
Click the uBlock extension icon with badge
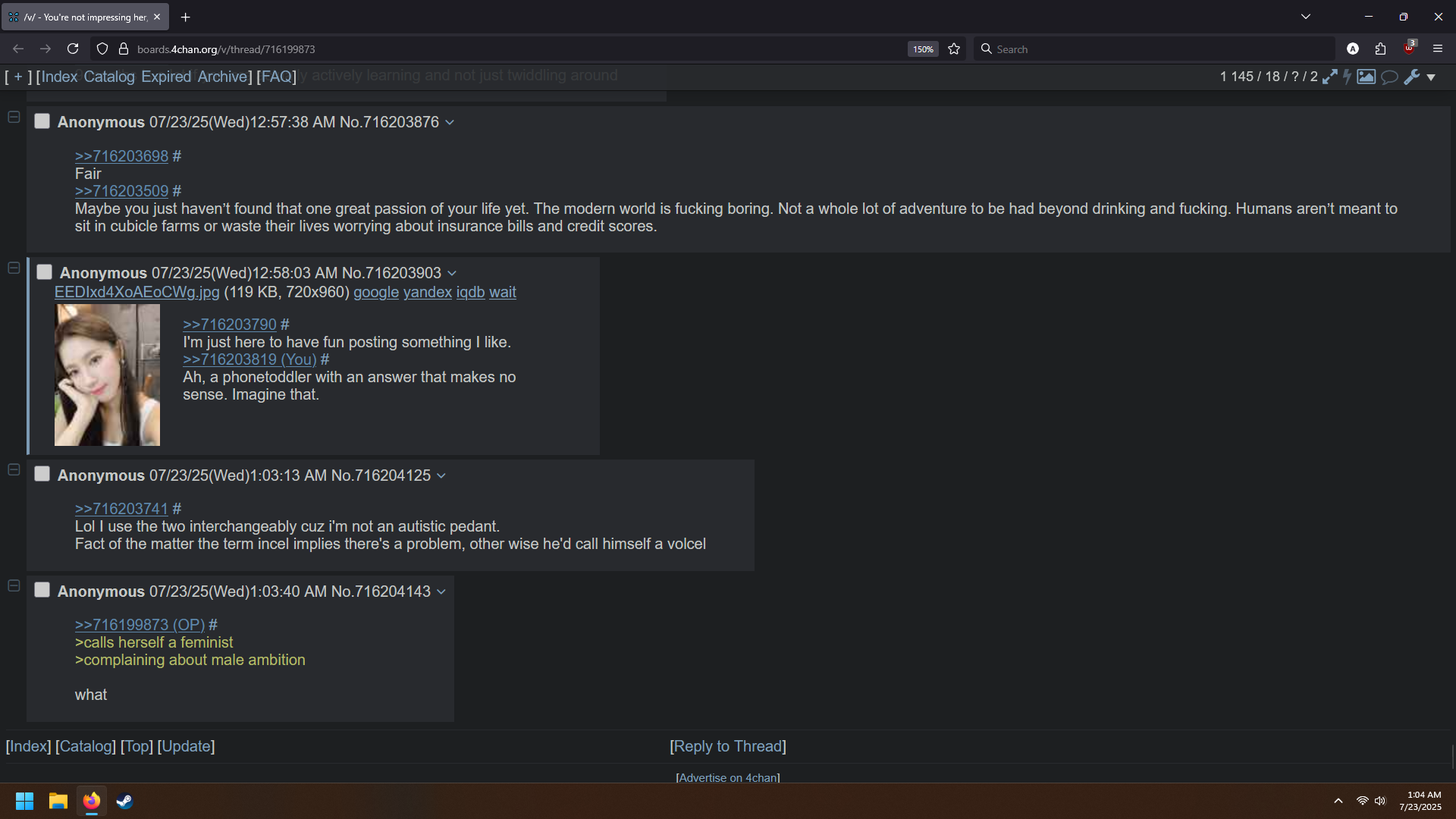(1409, 47)
